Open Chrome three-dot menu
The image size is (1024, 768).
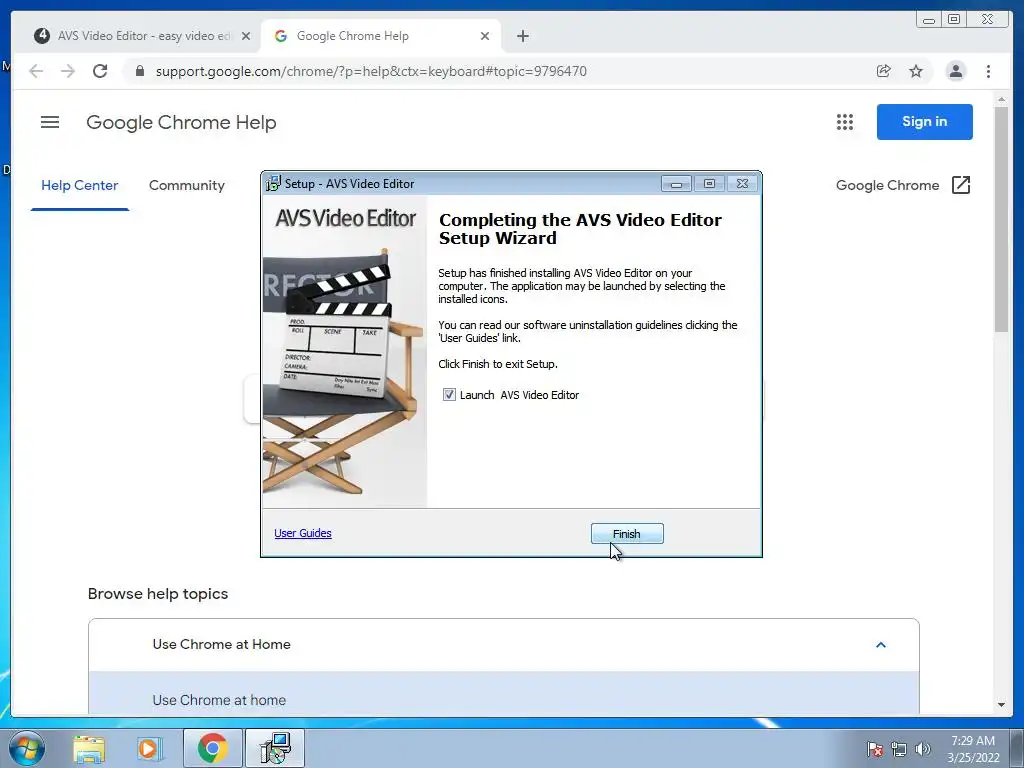(x=988, y=71)
